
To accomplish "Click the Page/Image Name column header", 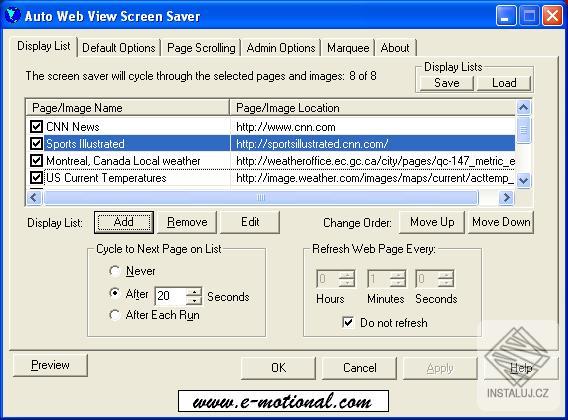I will tap(128, 108).
